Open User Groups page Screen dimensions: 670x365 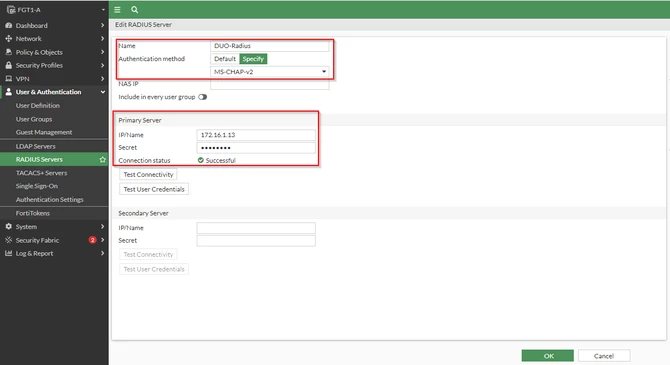click(34, 119)
